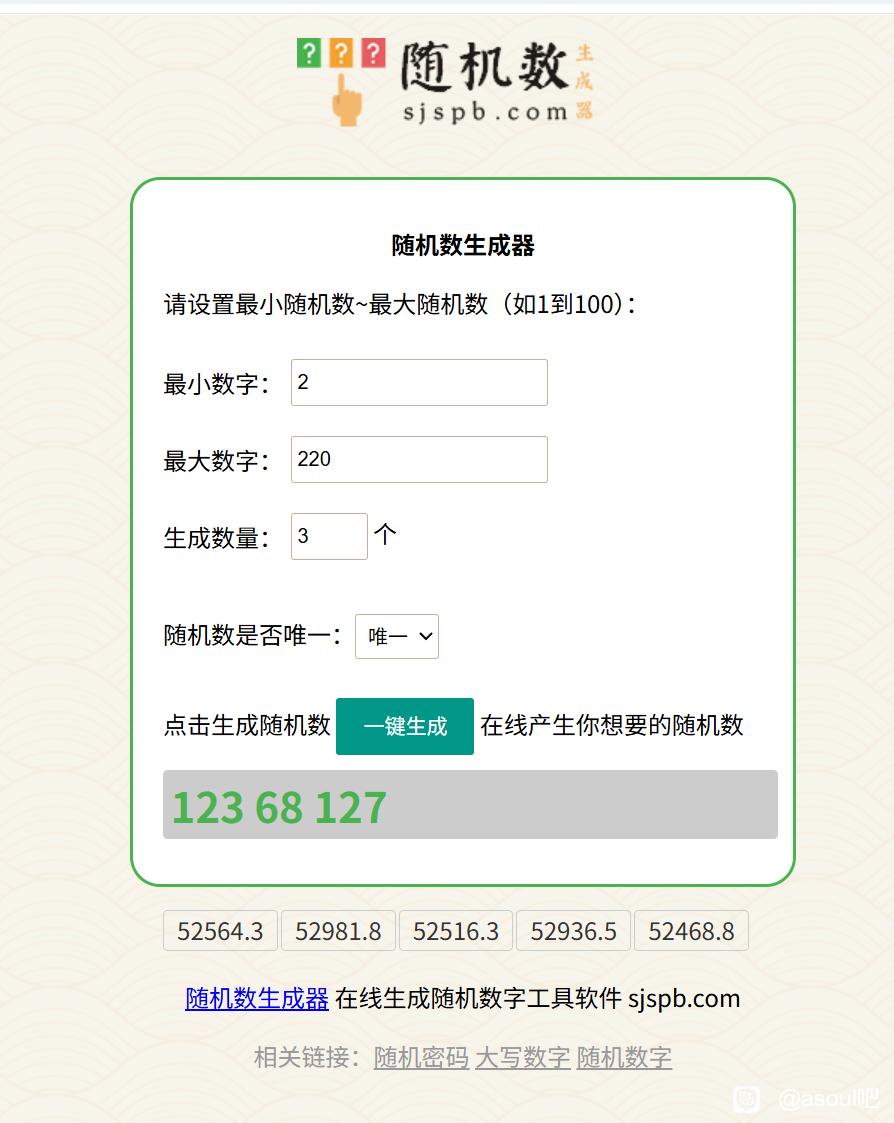Select the 生成数量 quantity field
This screenshot has height=1123, width=894.
tap(329, 537)
